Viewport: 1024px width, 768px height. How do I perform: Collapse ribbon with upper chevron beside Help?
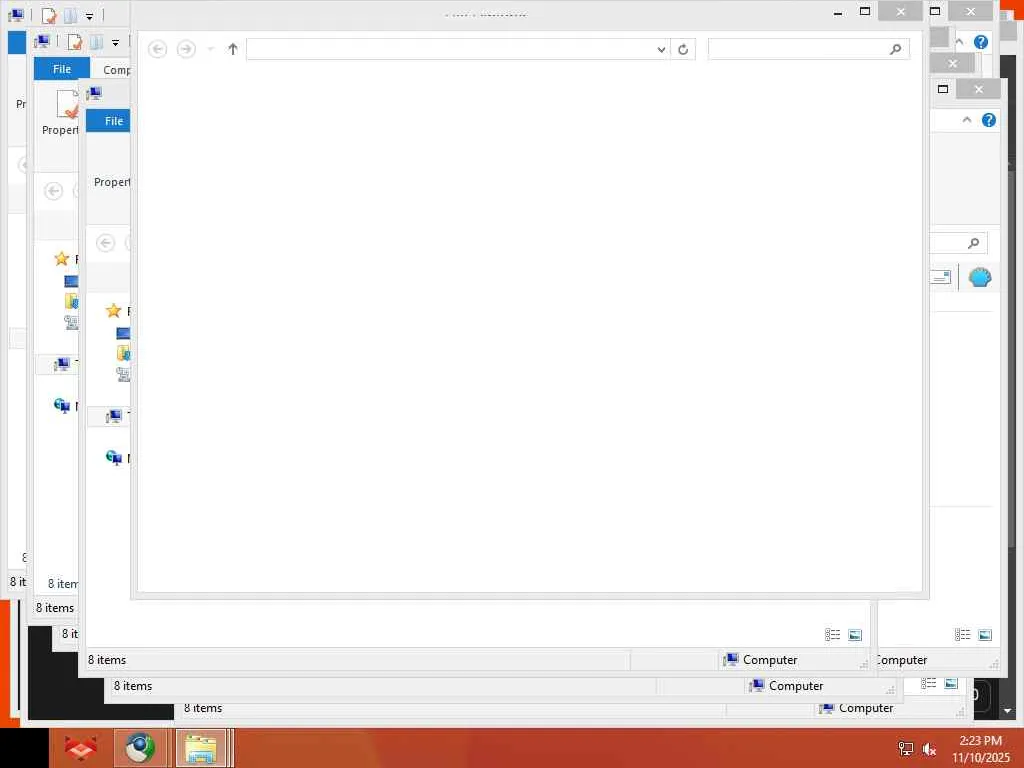[x=959, y=42]
